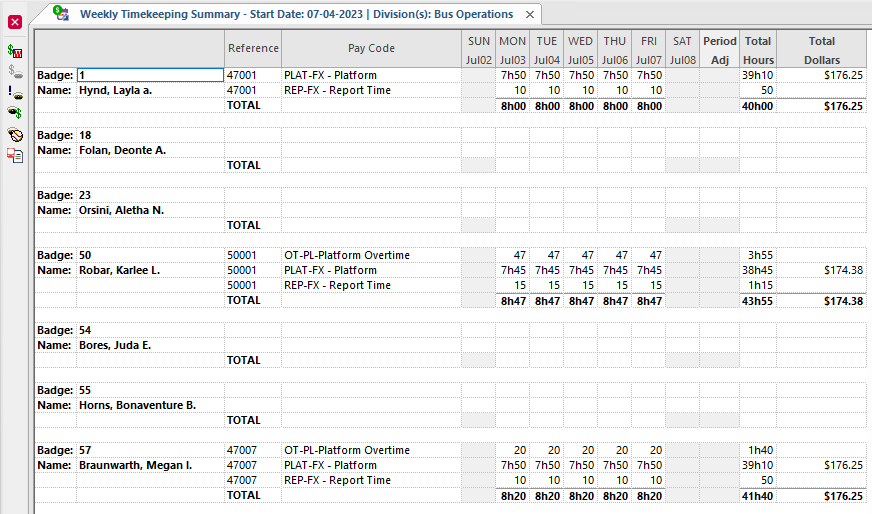872x514 pixels.
Task: Click badge number 23
Action: click(85, 195)
